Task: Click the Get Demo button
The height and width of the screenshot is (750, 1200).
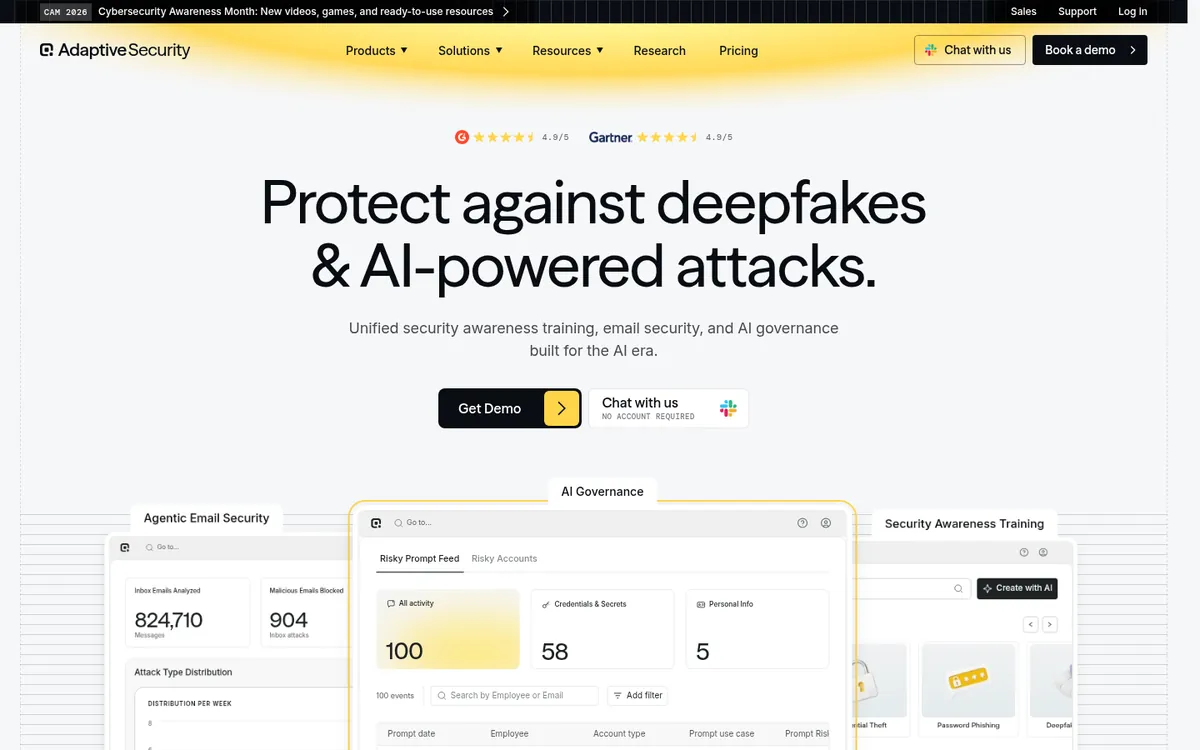Action: (x=510, y=408)
